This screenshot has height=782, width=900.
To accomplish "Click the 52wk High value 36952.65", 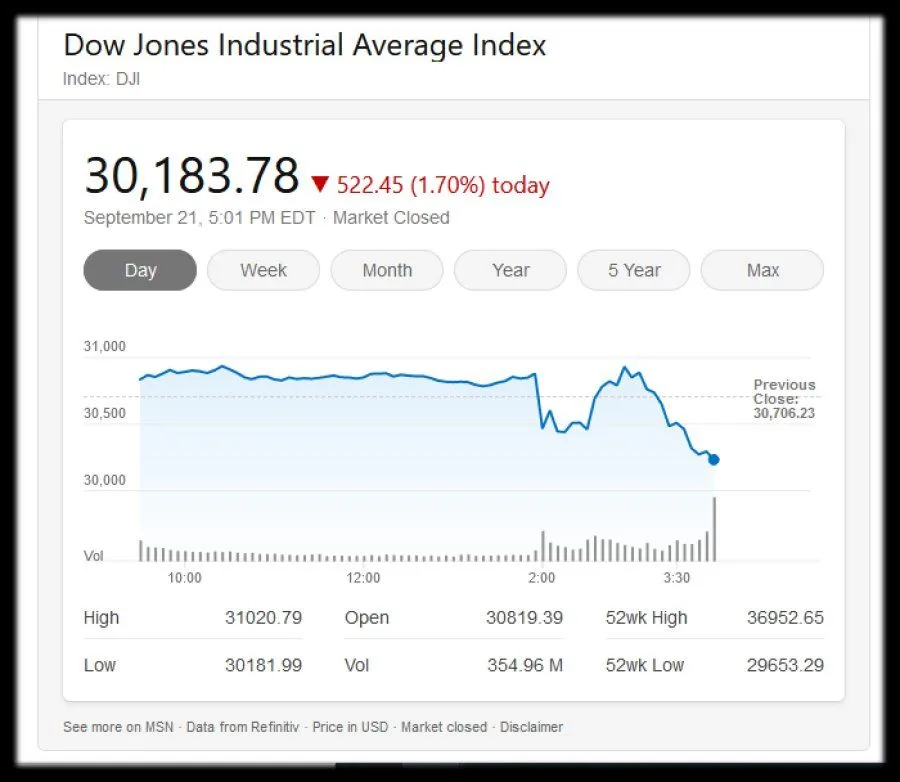I will point(785,618).
